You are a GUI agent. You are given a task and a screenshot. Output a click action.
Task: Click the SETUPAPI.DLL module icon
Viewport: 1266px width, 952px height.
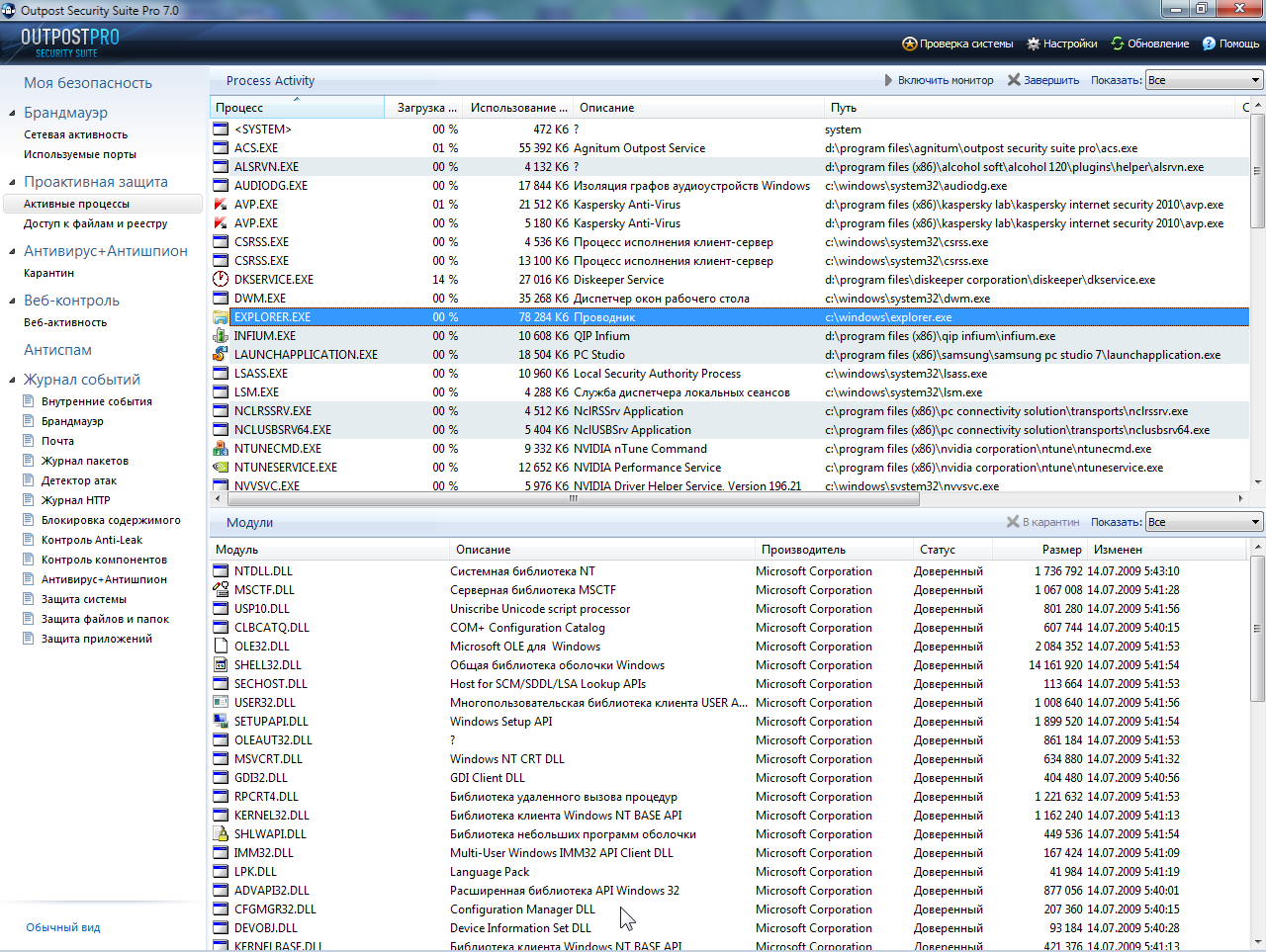coord(221,722)
